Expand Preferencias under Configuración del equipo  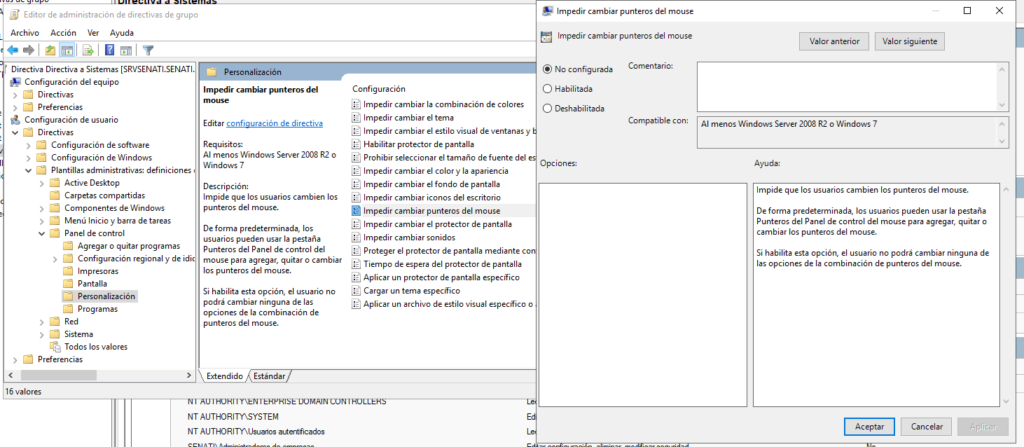click(15, 107)
